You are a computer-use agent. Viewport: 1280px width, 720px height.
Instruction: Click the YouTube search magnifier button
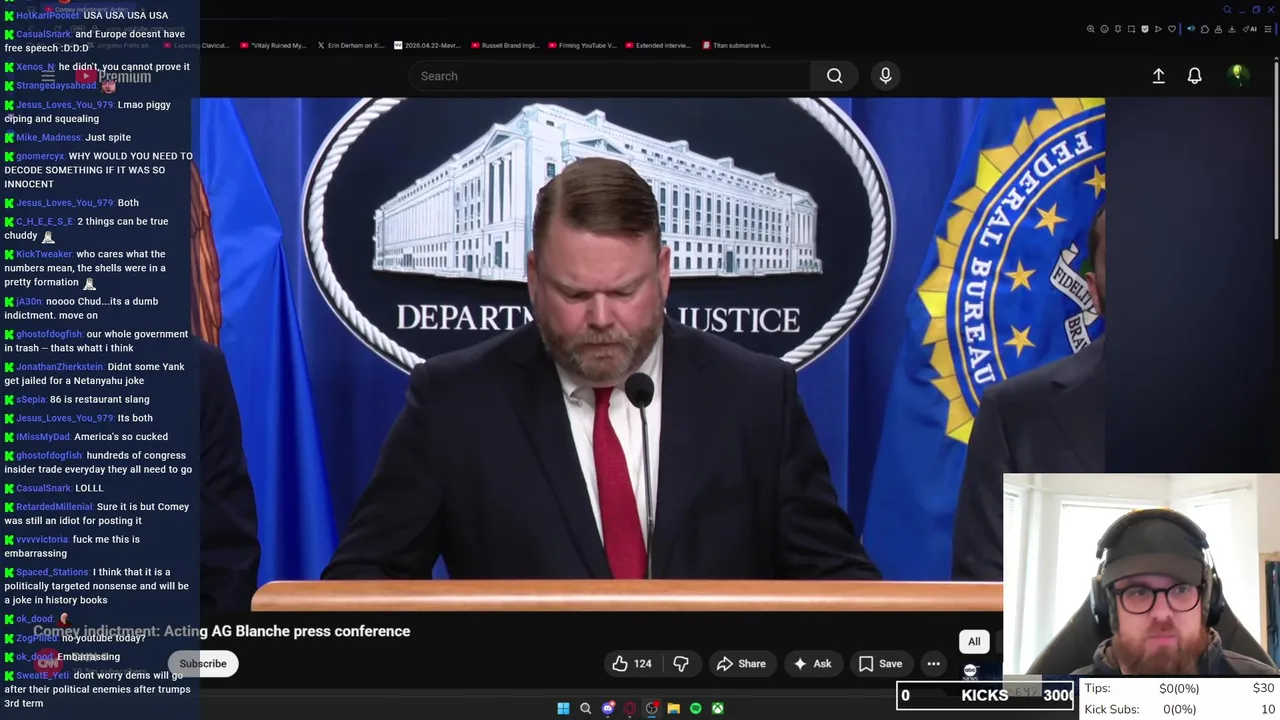click(834, 76)
